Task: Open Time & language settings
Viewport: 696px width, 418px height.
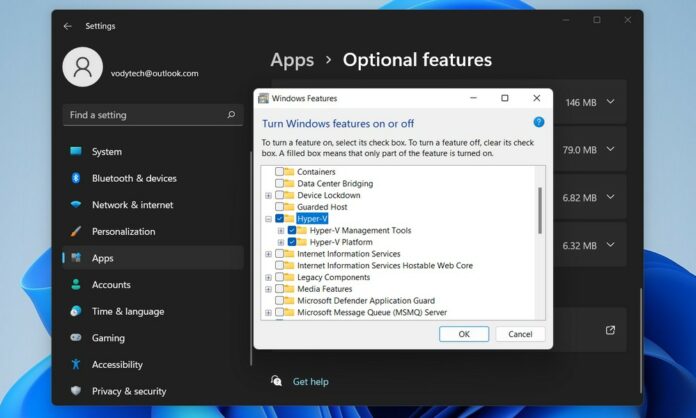Action: pyautogui.click(x=153, y=312)
